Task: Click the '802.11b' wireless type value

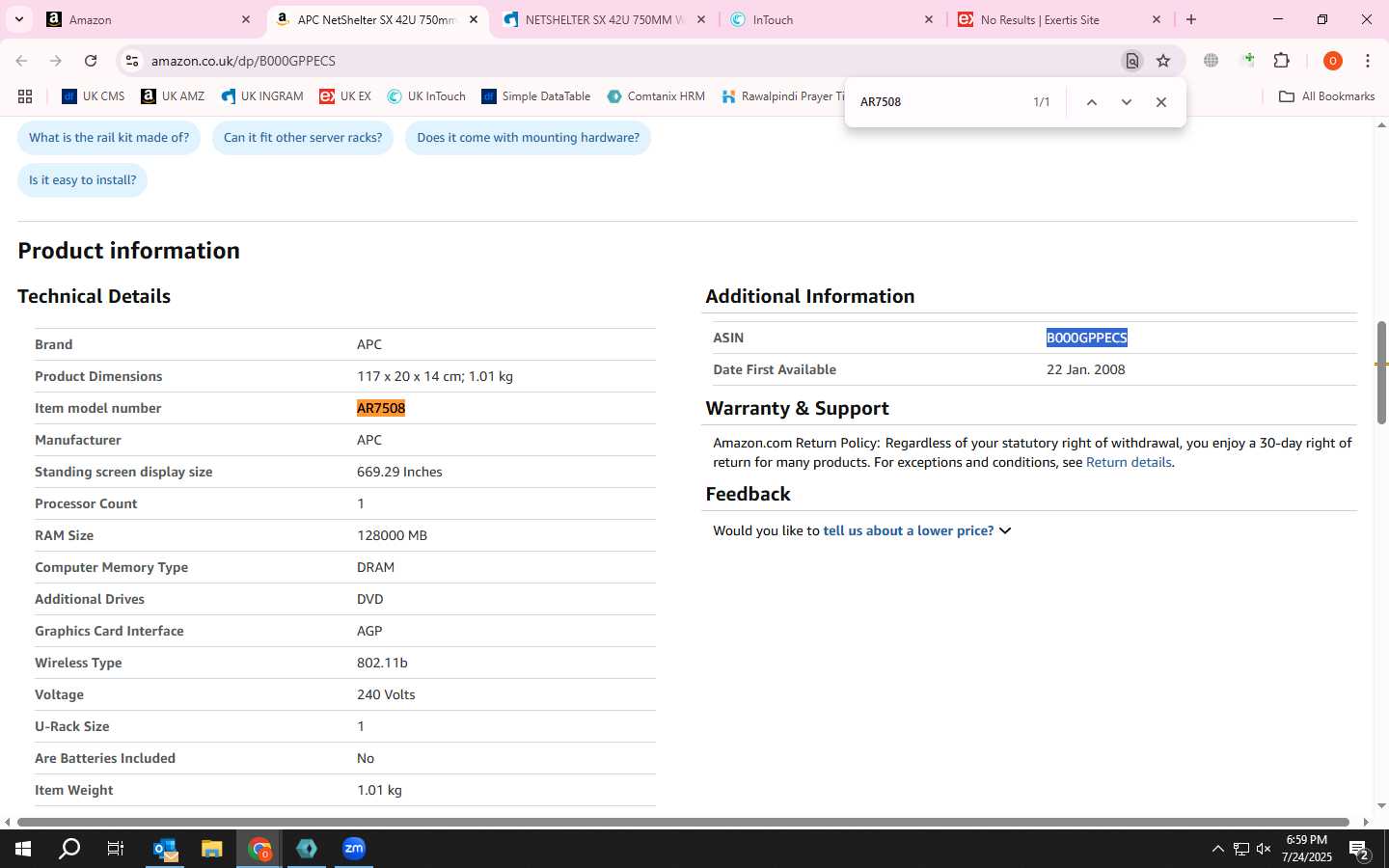Action: coord(382,663)
